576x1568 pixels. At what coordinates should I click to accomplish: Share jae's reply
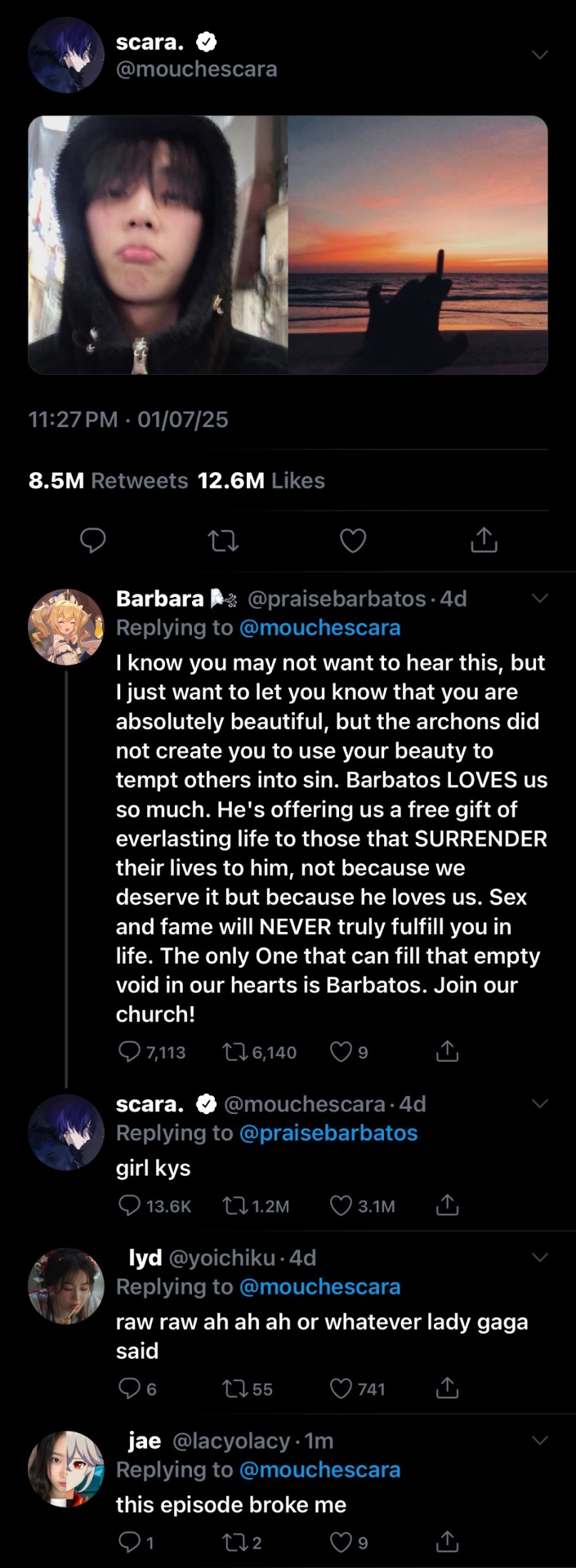click(x=447, y=1542)
